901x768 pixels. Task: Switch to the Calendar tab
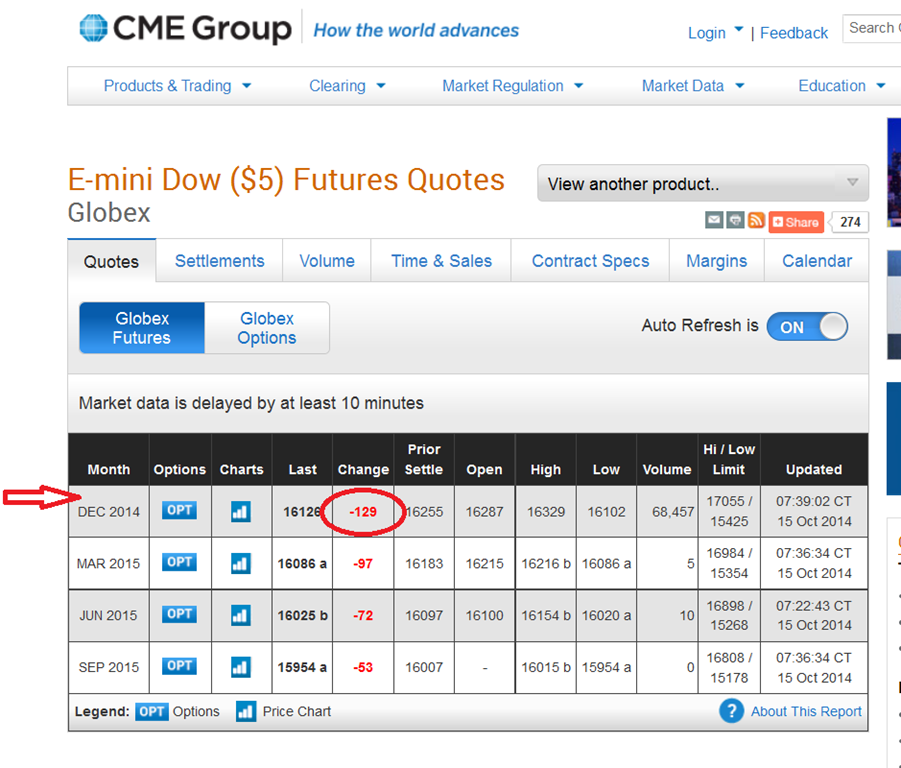[817, 261]
